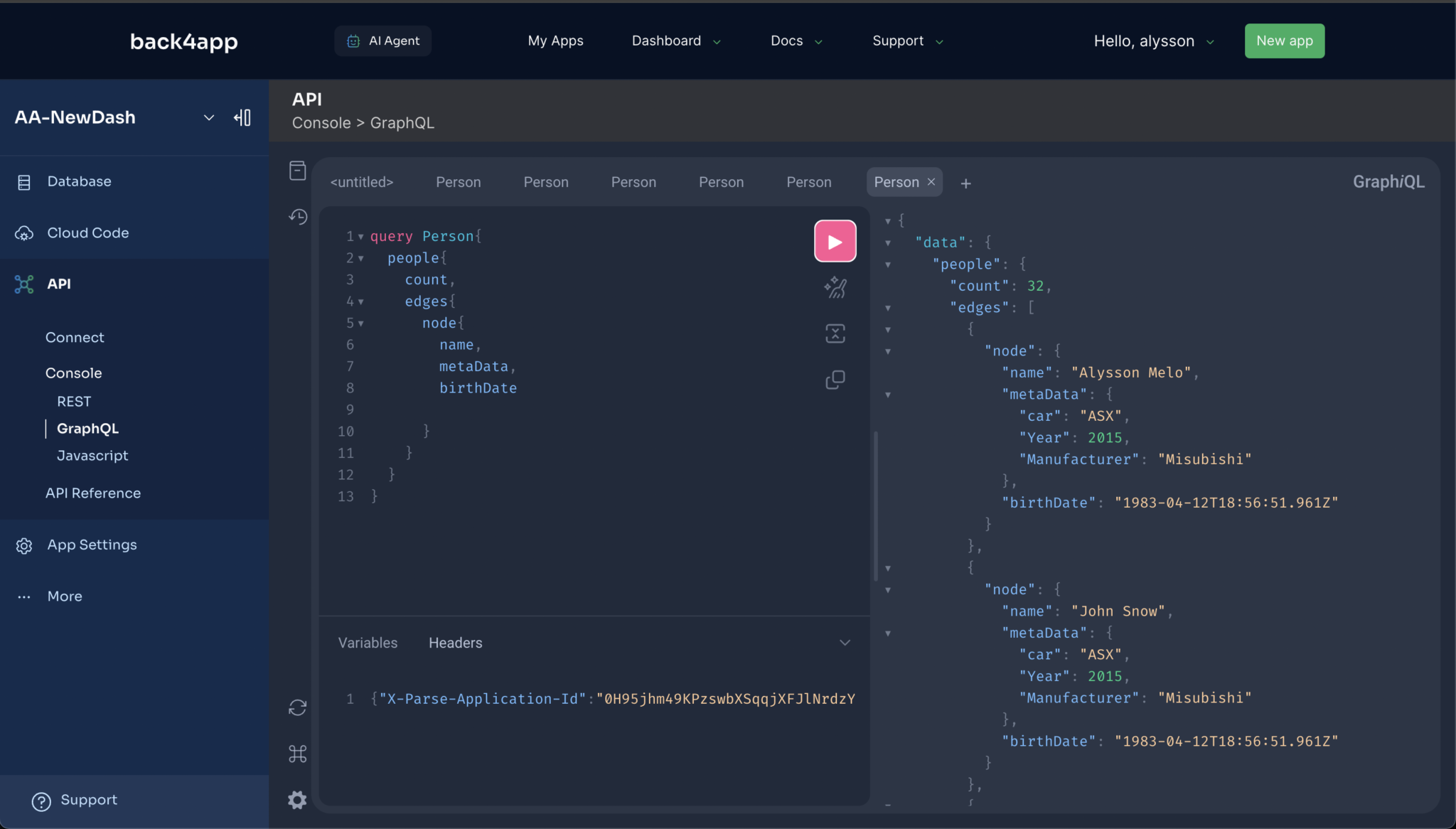Execute the query with the play button

tap(835, 241)
